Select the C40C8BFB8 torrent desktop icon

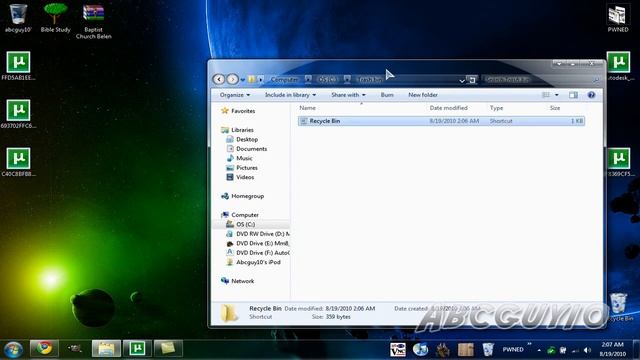[x=18, y=162]
